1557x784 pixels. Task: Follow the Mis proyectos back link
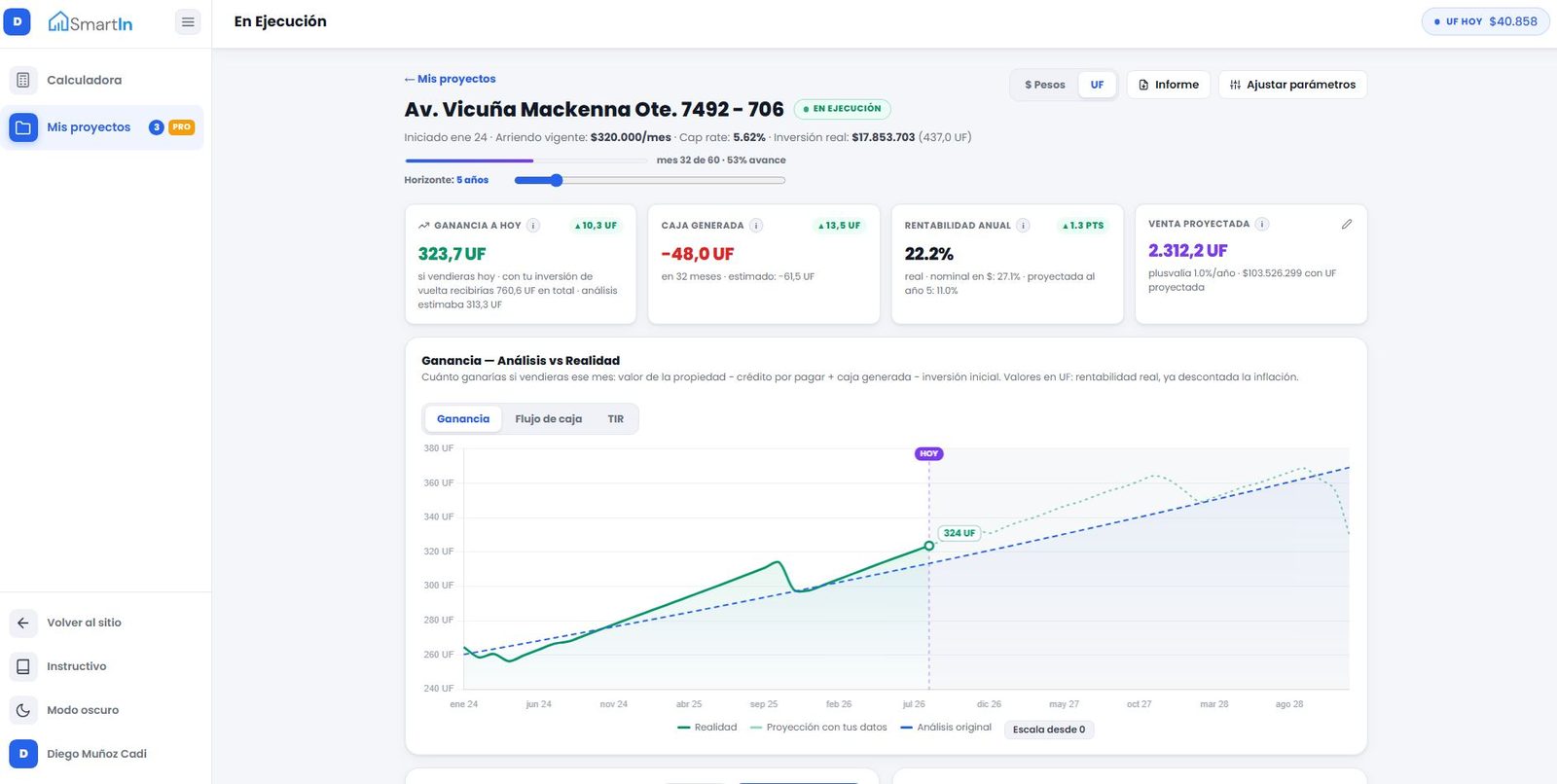(450, 79)
